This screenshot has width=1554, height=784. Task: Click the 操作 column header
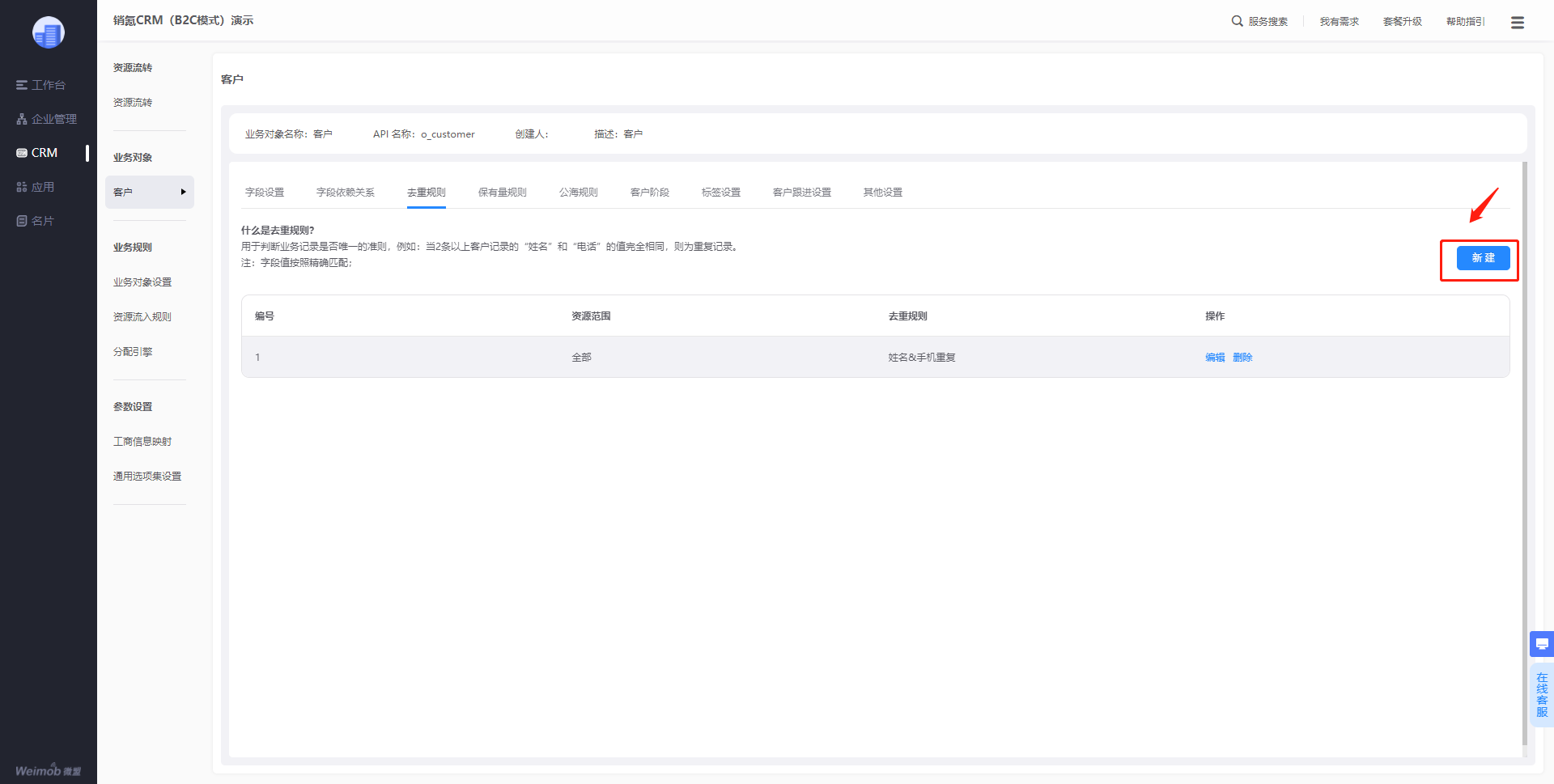1215,316
